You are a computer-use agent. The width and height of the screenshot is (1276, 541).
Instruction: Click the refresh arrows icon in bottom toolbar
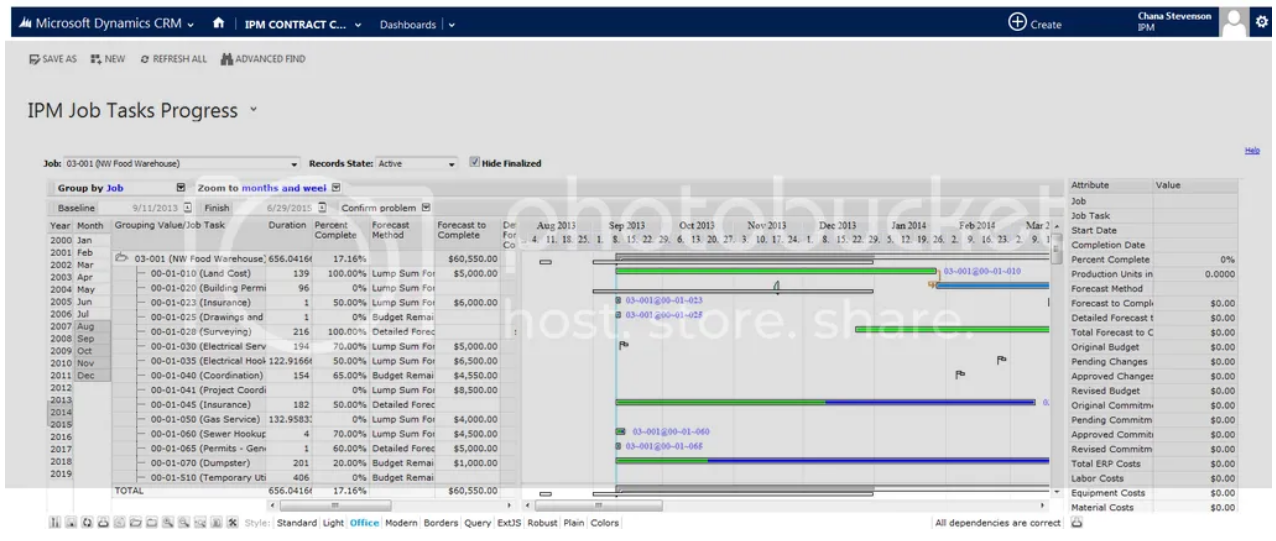point(87,523)
